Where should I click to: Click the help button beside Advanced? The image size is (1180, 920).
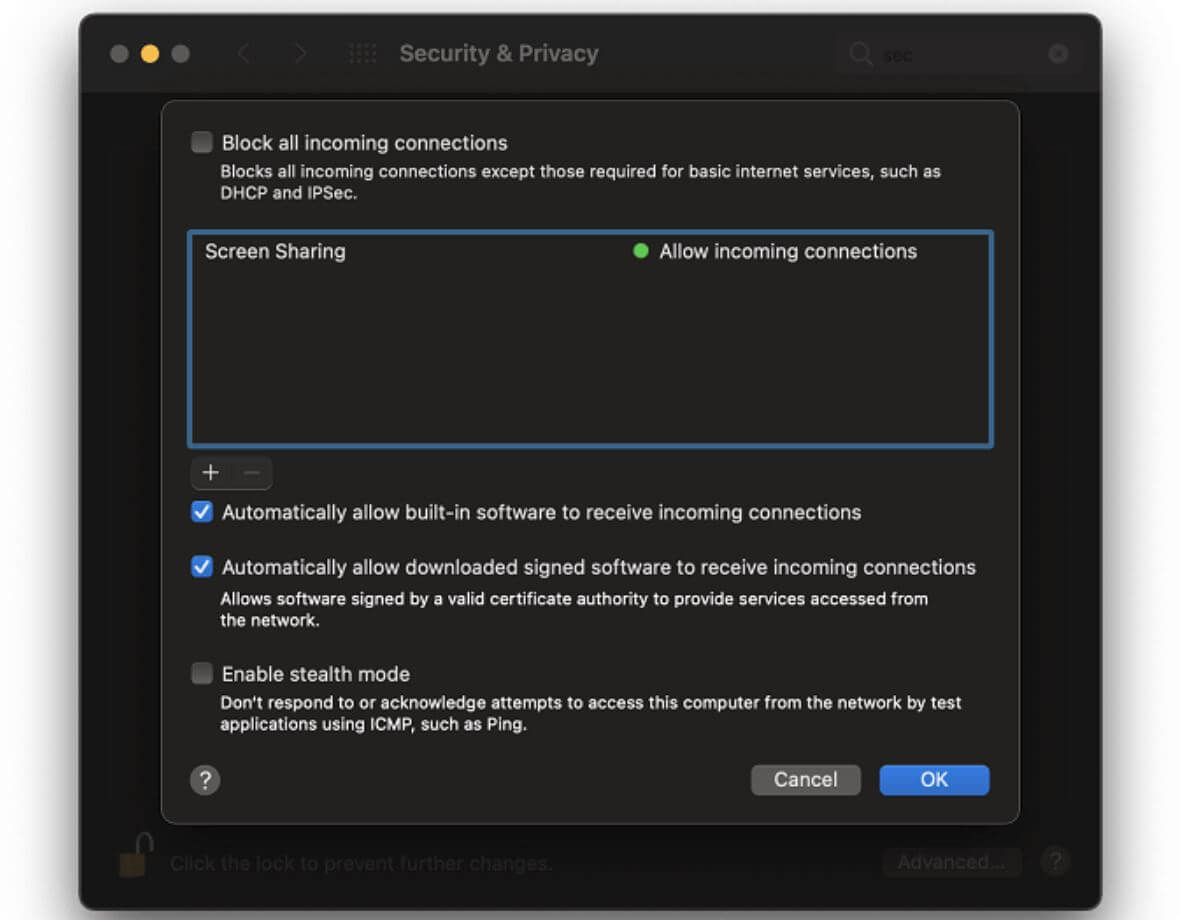[1055, 861]
